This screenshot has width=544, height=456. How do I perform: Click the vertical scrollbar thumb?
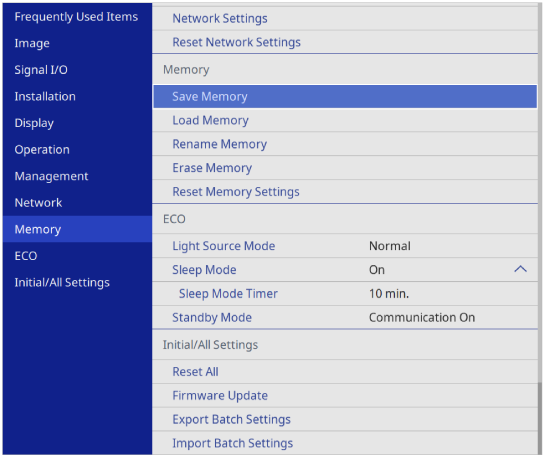[x=540, y=418]
